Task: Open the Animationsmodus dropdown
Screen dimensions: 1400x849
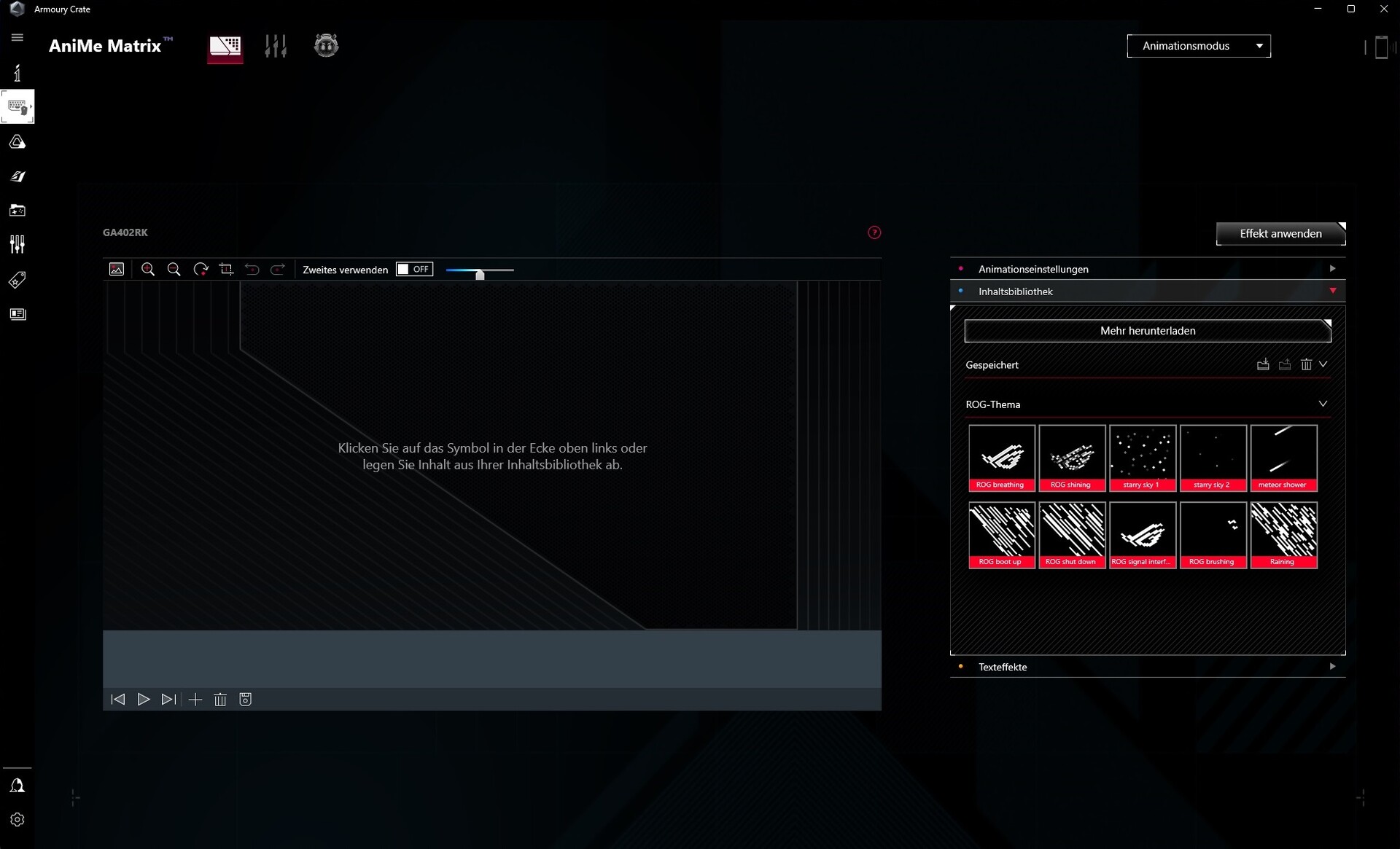Action: pyautogui.click(x=1199, y=46)
